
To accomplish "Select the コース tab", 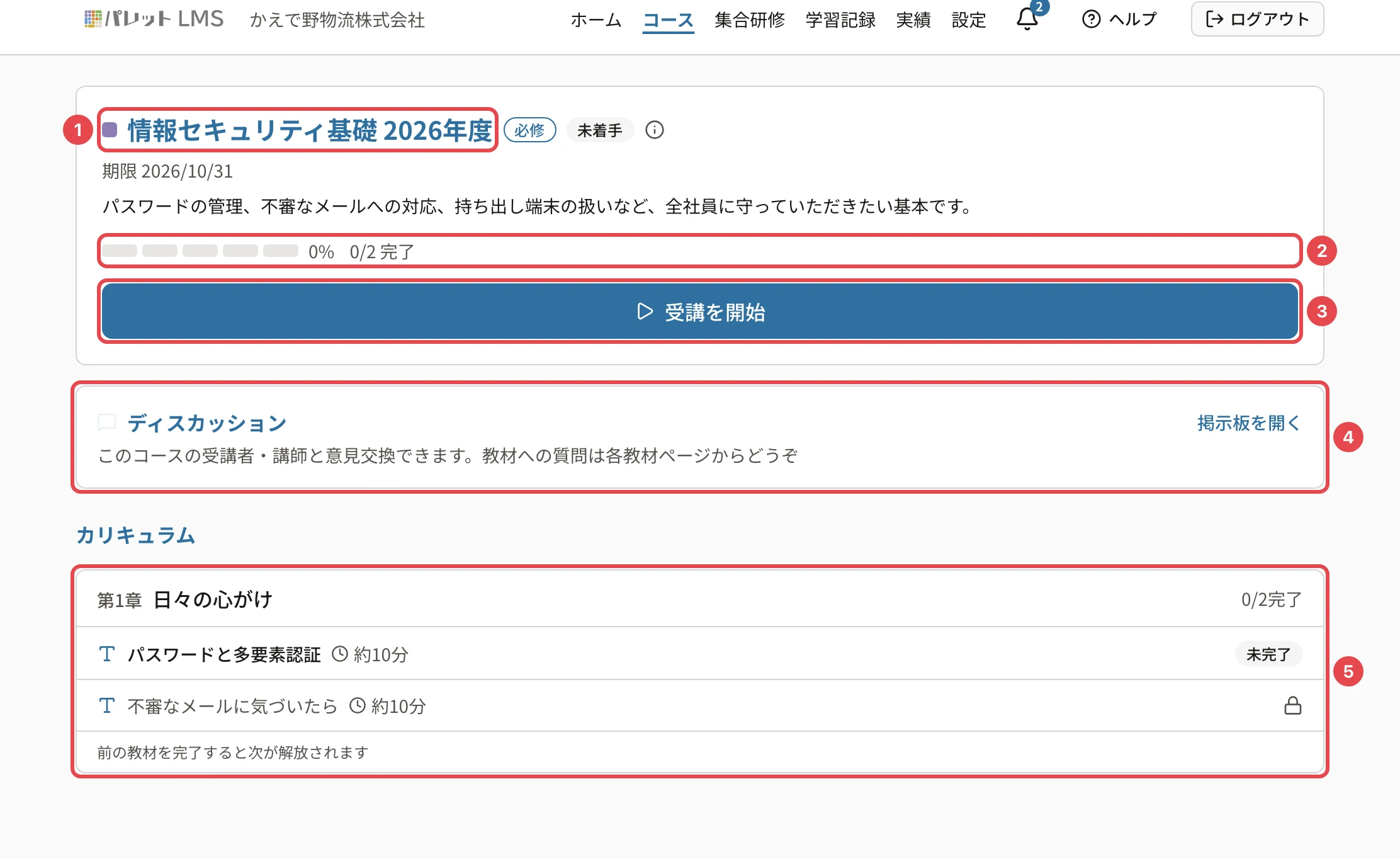I will point(668,20).
